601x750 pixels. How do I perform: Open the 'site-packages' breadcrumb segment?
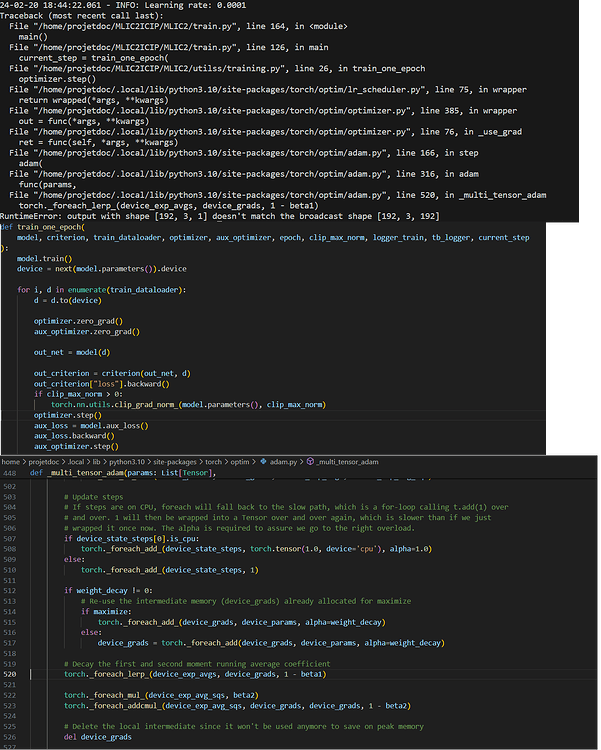click(x=175, y=462)
